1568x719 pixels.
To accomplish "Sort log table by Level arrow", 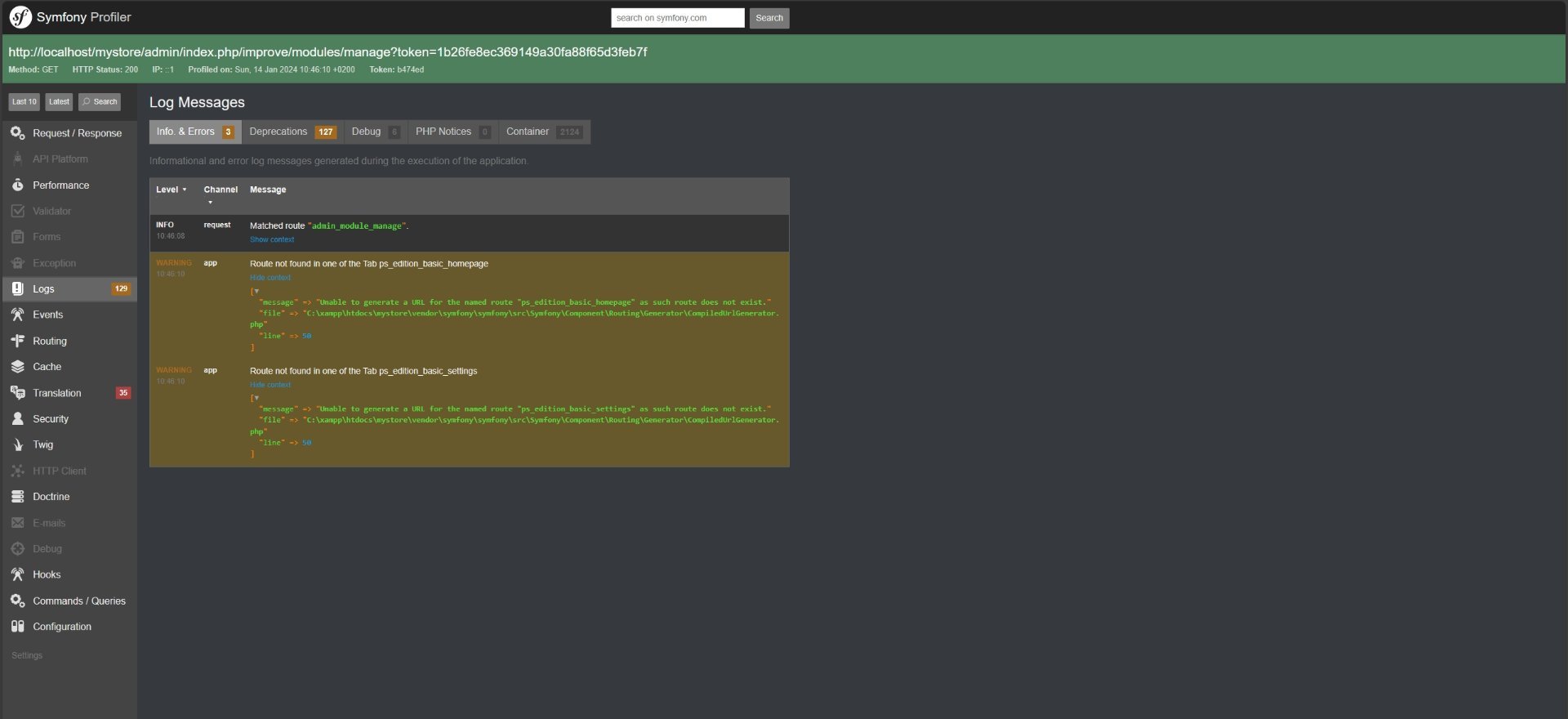I will coord(185,190).
